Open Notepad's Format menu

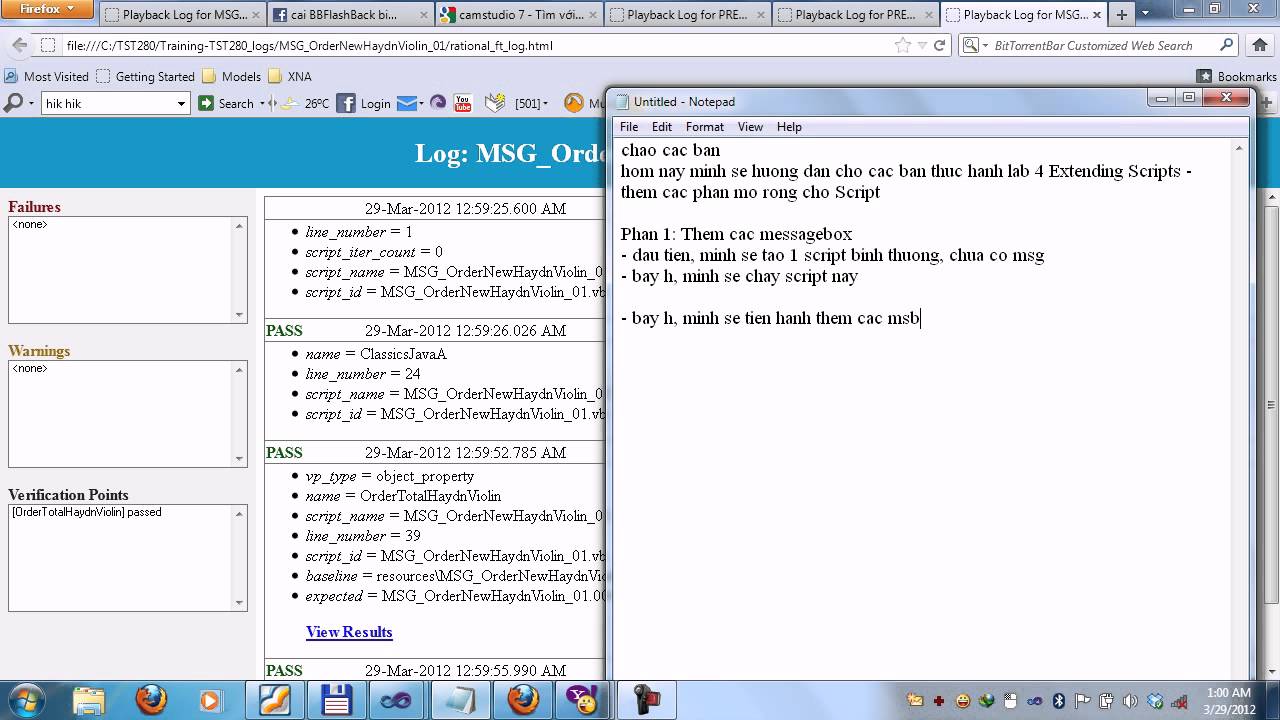pyautogui.click(x=704, y=127)
